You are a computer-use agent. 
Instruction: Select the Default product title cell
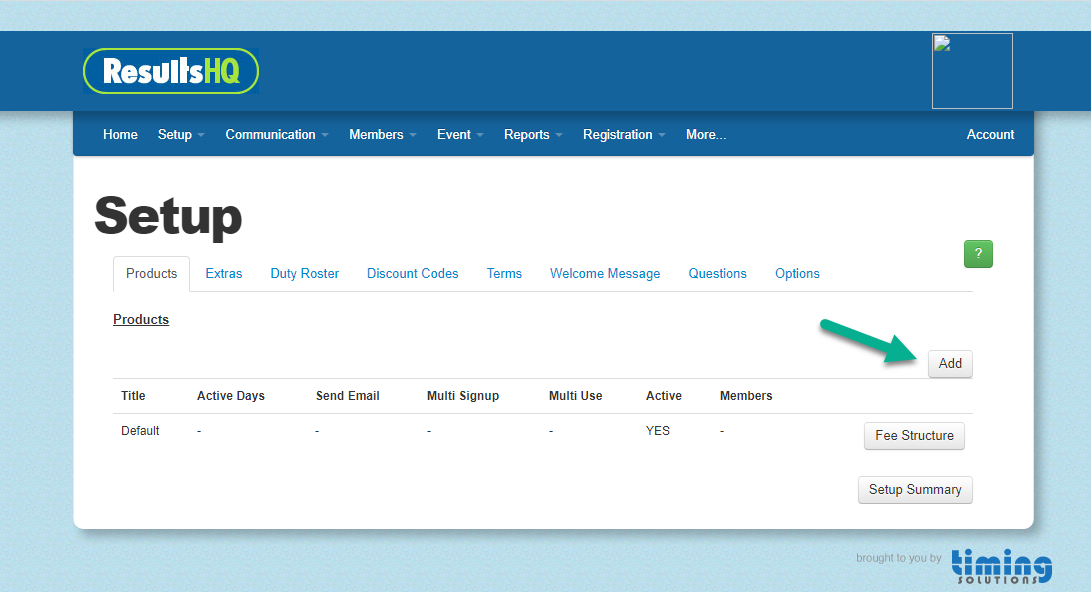[141, 431]
